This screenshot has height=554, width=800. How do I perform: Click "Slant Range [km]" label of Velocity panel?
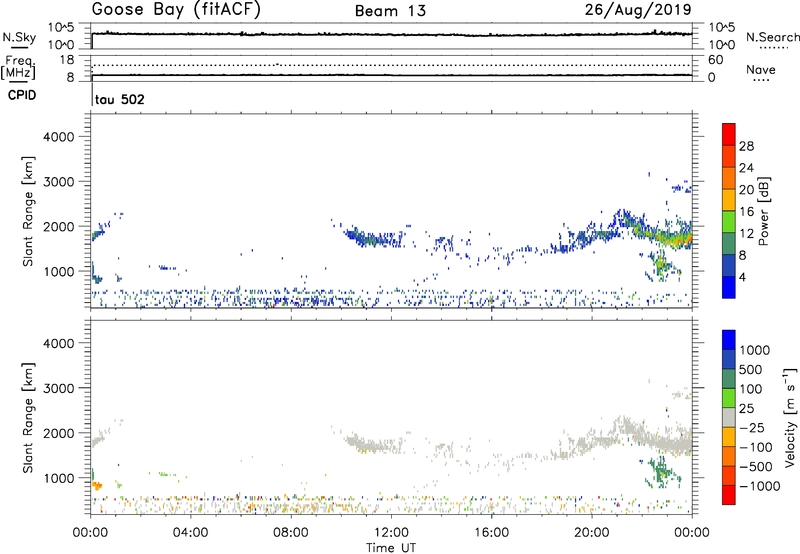[x=28, y=418]
